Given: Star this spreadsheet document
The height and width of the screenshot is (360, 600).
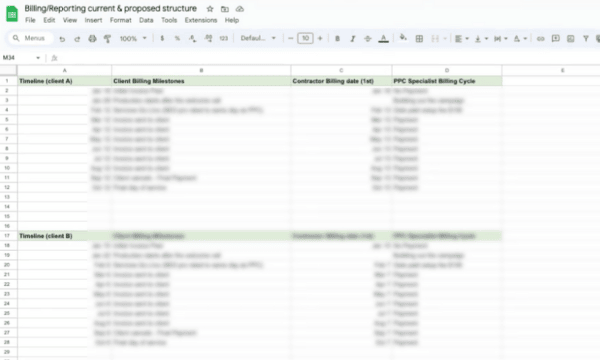Looking at the screenshot, I should pos(210,9).
